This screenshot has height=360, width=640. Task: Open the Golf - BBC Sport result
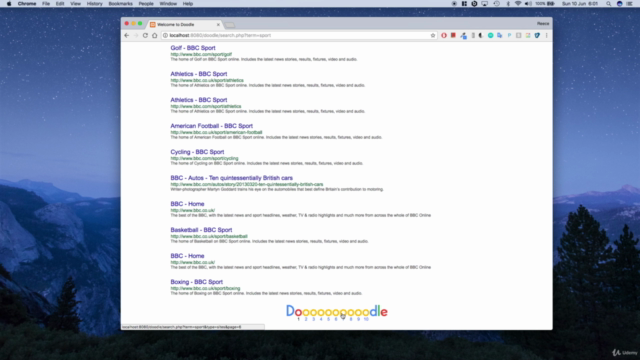[193, 48]
